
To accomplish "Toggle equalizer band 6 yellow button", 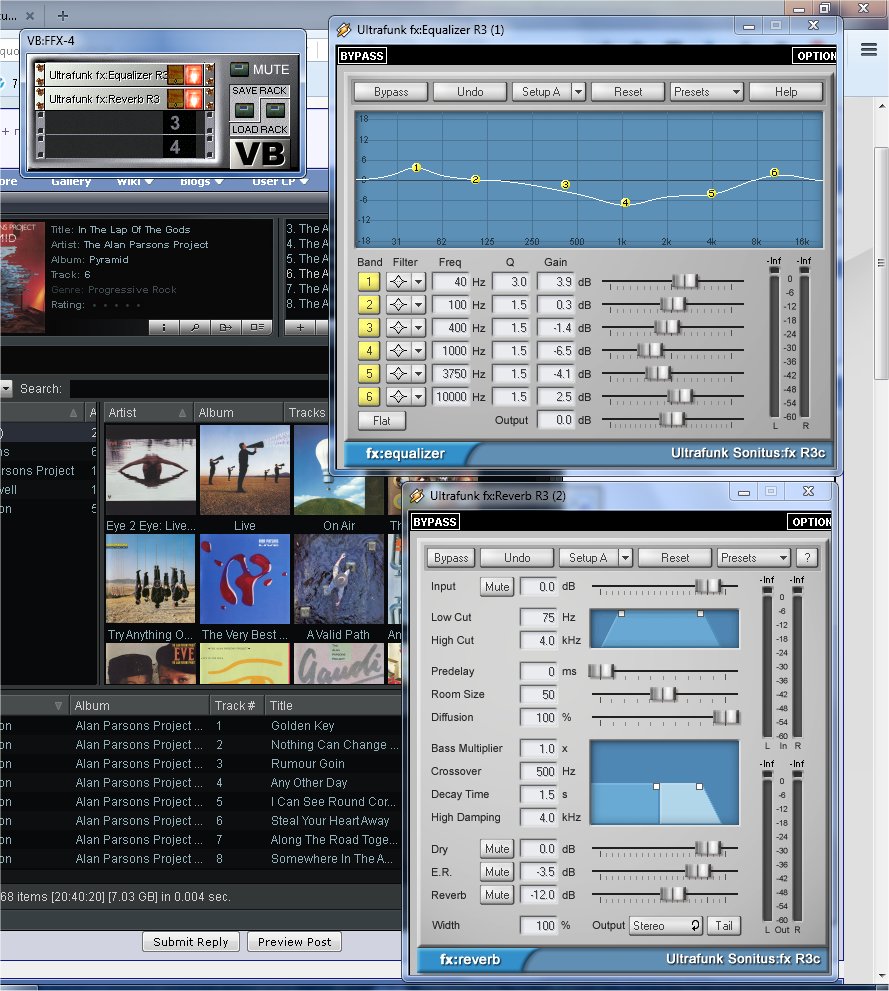I will pos(369,396).
